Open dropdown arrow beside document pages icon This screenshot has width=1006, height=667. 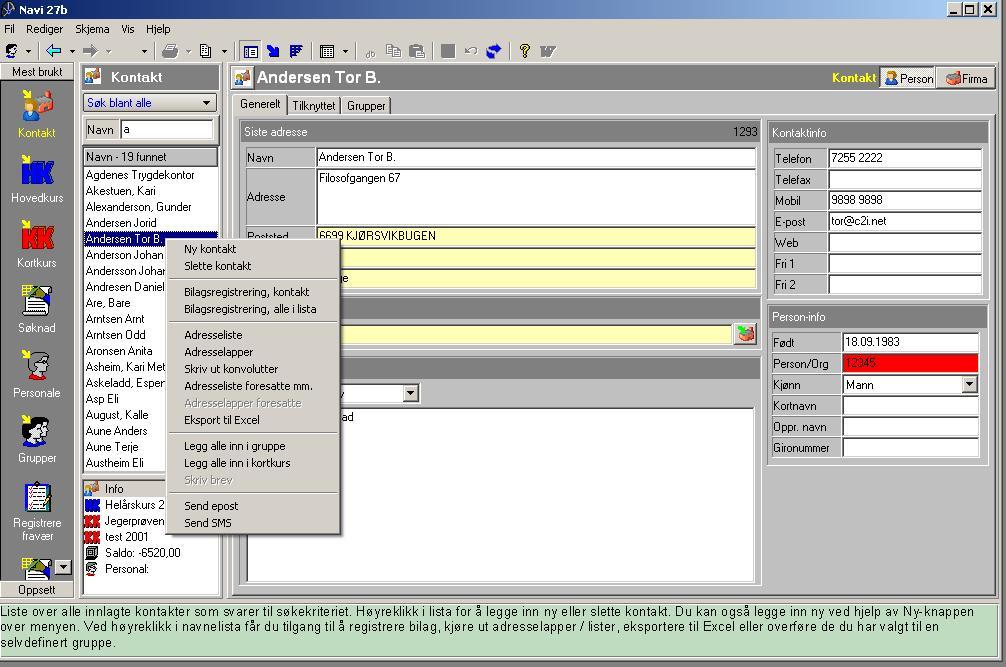[x=224, y=51]
